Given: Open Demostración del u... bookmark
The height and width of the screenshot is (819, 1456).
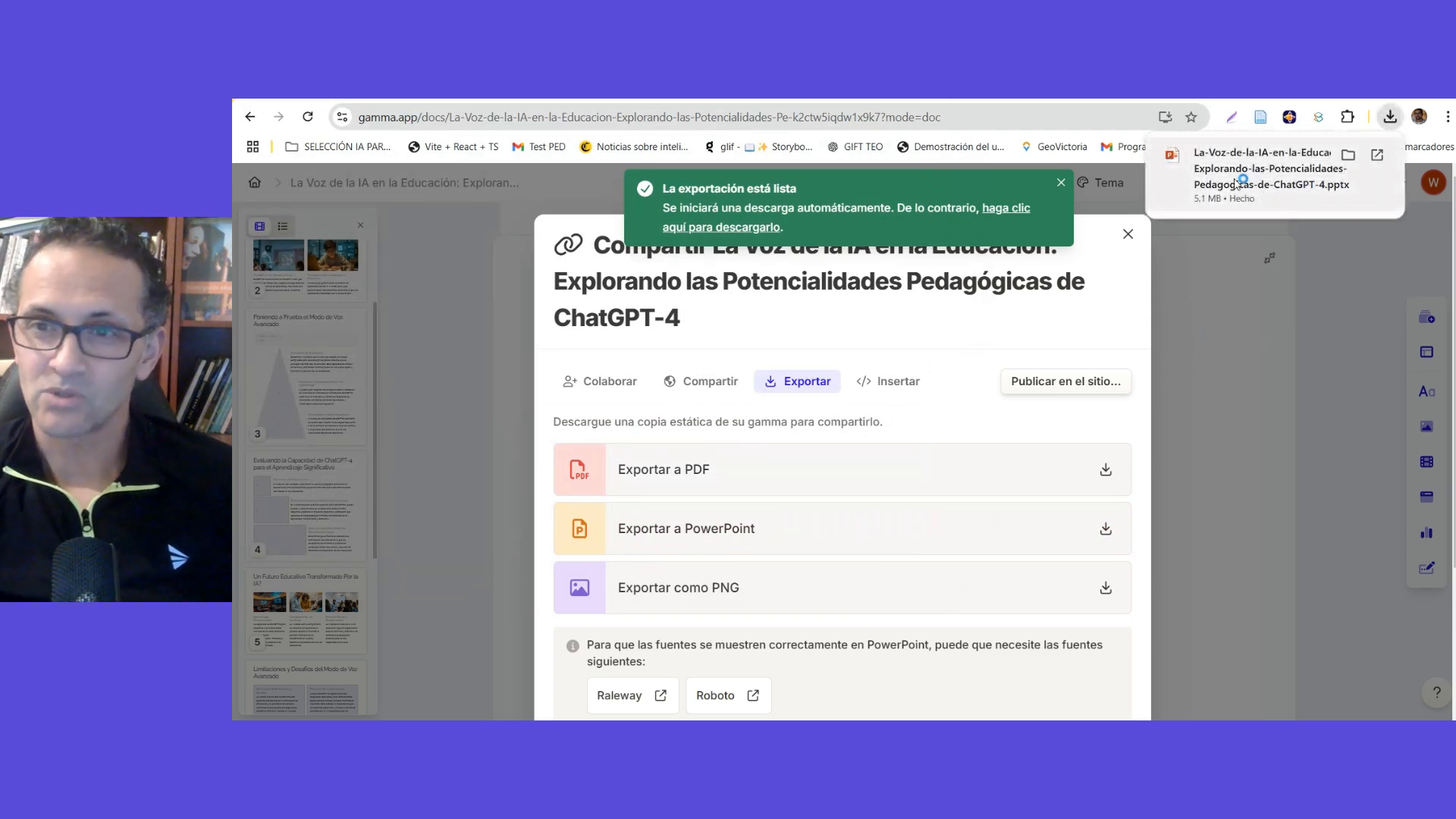Looking at the screenshot, I should [x=950, y=147].
